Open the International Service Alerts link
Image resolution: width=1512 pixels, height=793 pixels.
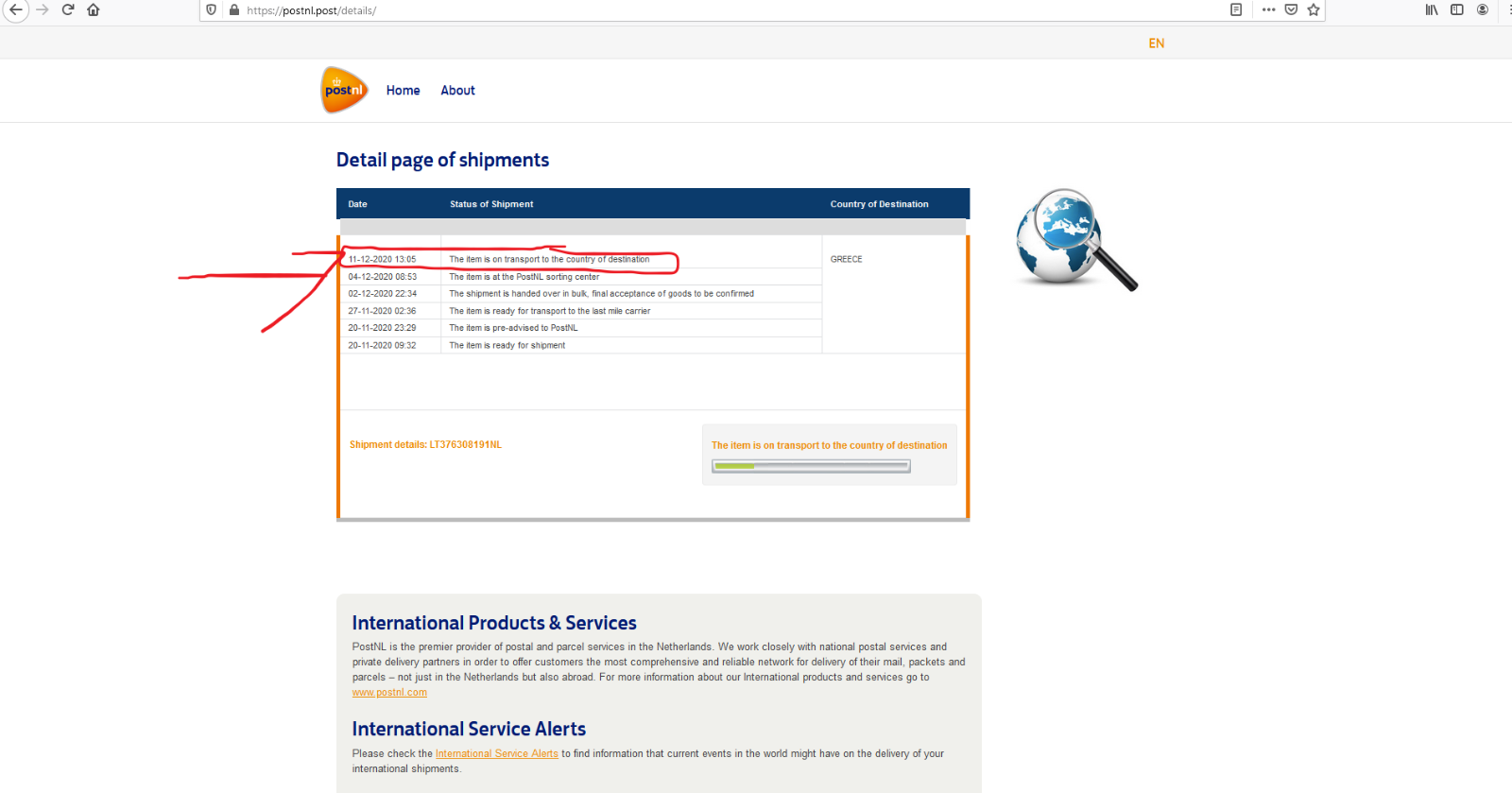pos(496,754)
